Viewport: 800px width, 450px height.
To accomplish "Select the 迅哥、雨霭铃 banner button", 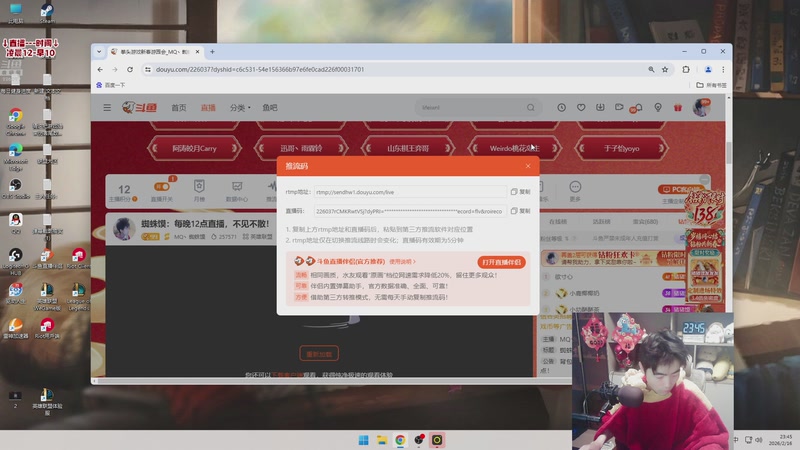I will coord(301,148).
